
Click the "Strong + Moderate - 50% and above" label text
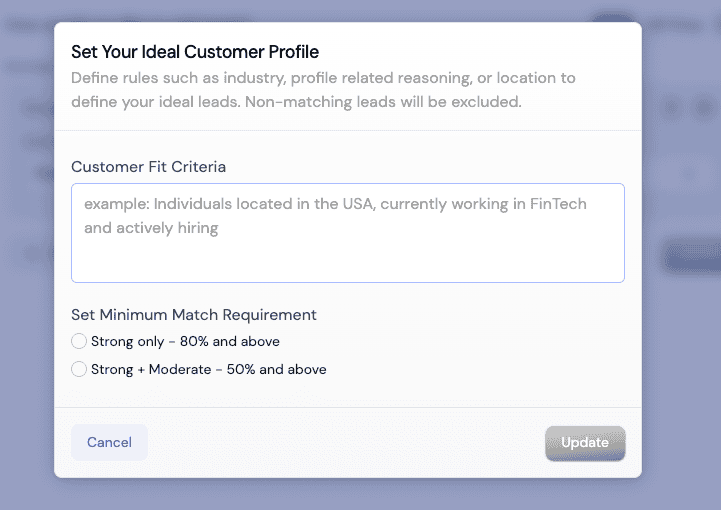click(208, 370)
